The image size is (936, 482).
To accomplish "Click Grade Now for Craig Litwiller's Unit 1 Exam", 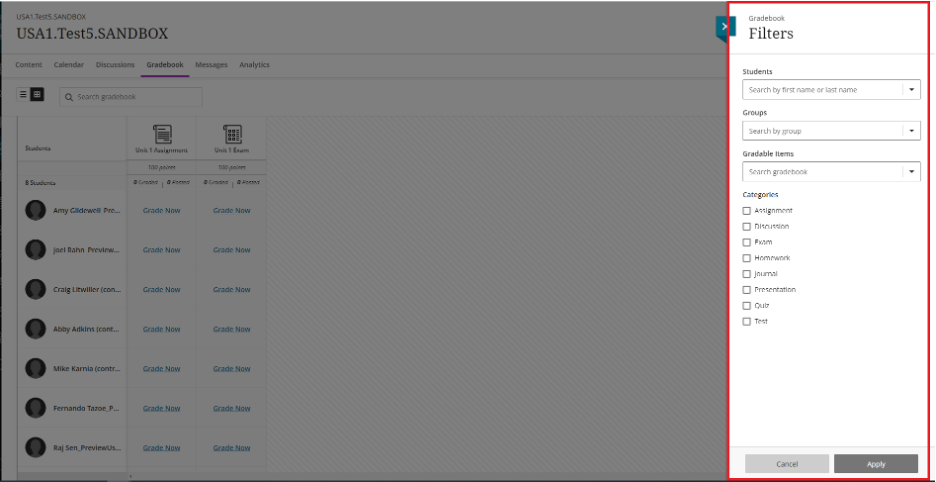I will tap(232, 289).
